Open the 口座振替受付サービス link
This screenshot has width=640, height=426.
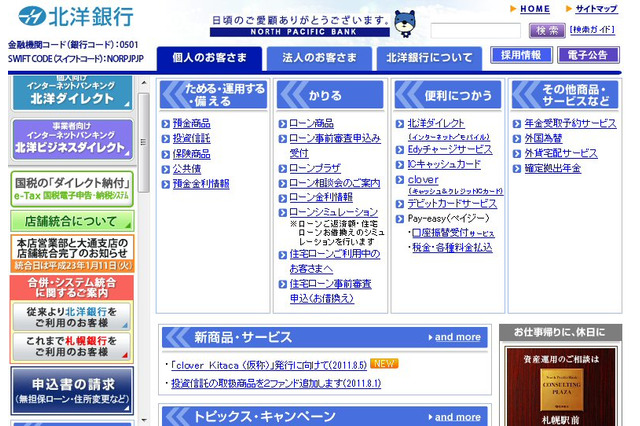453,233
